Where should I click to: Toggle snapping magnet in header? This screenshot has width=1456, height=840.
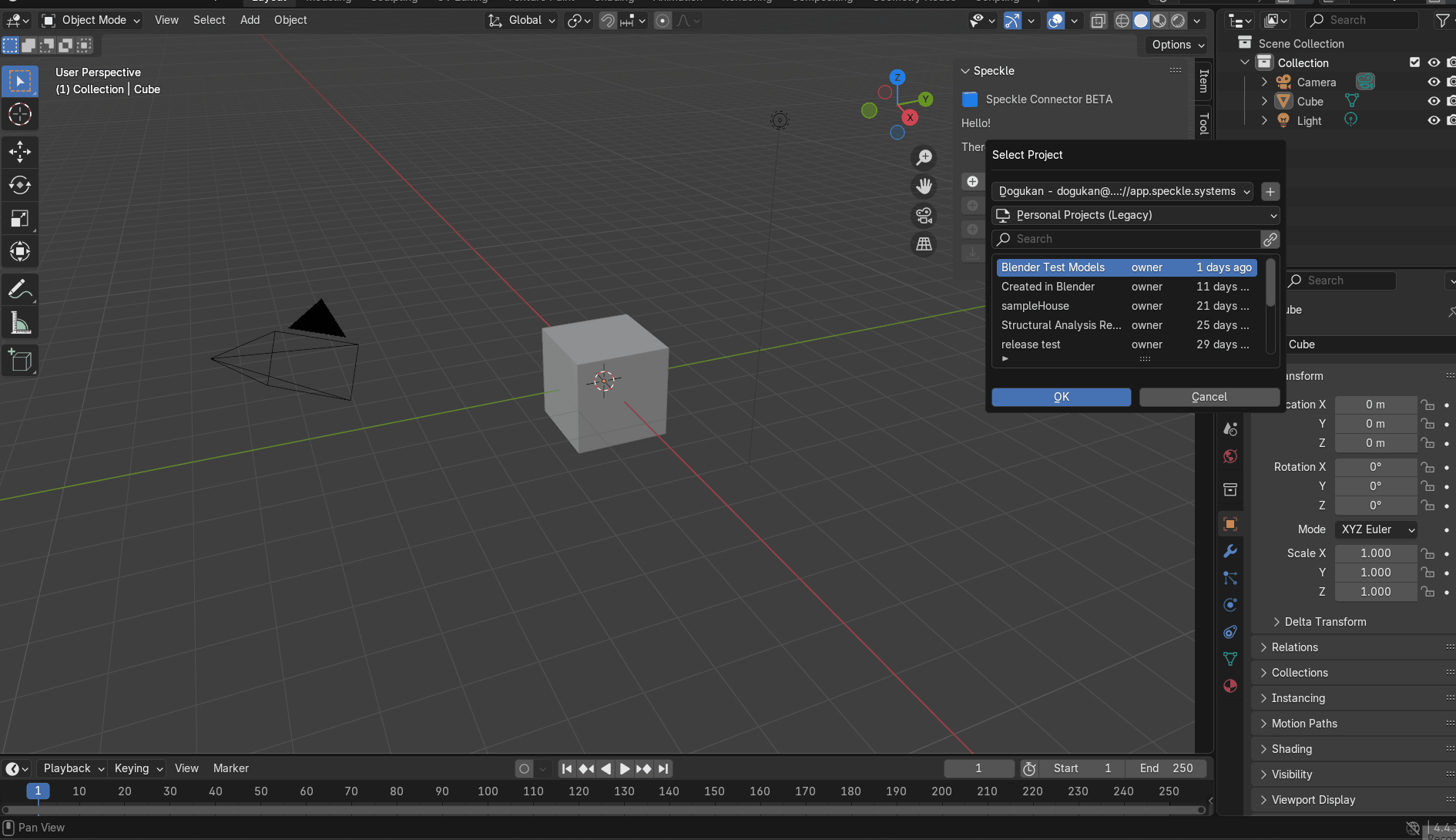(608, 21)
